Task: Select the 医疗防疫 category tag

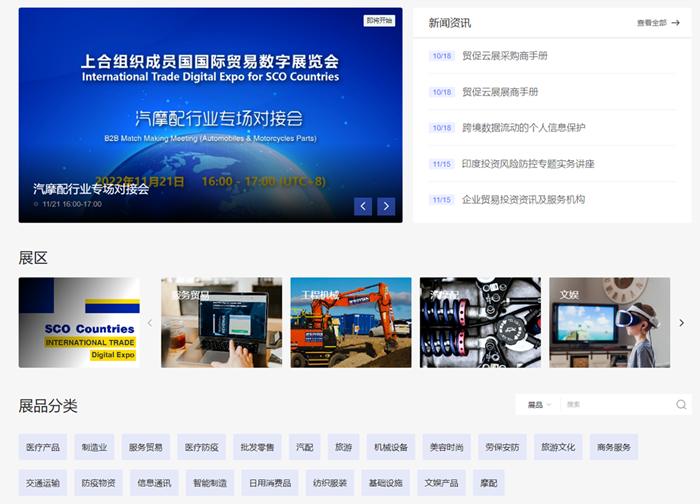Action: point(201,447)
